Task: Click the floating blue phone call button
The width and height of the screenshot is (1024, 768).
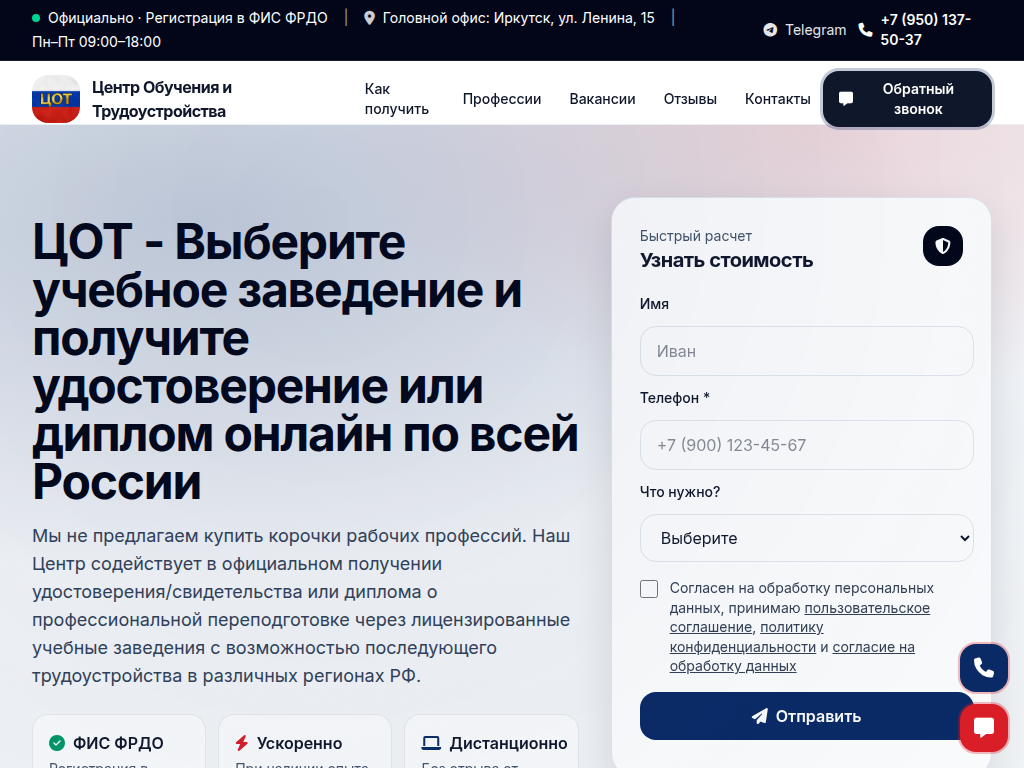Action: (984, 667)
